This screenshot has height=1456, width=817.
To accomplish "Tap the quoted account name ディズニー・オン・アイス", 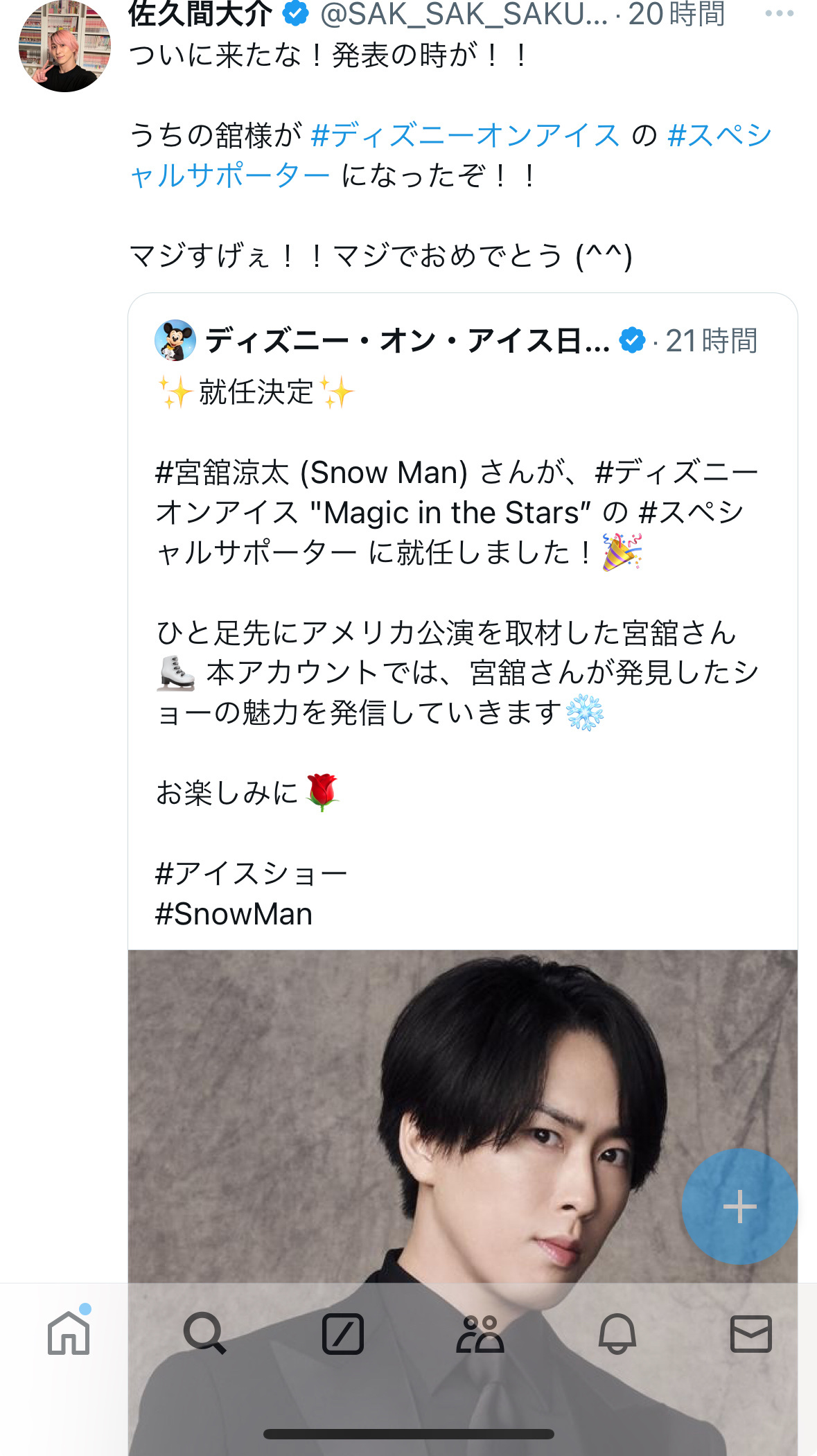I will point(407,340).
